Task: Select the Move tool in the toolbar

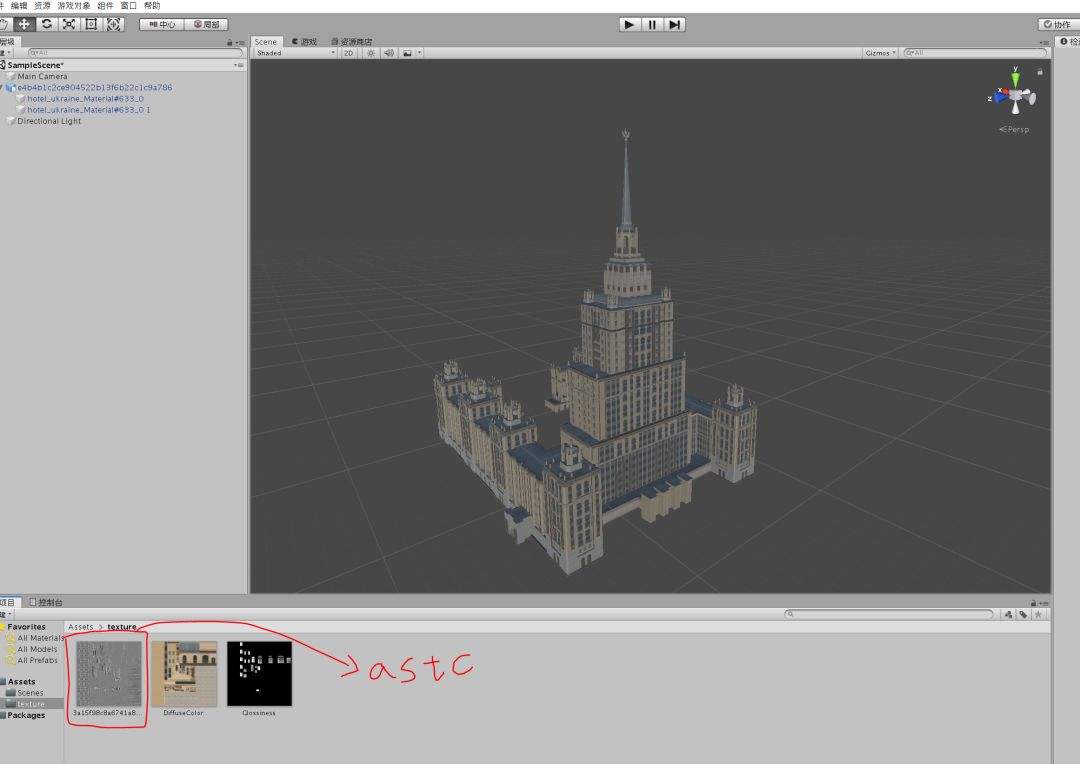Action: tap(24, 24)
